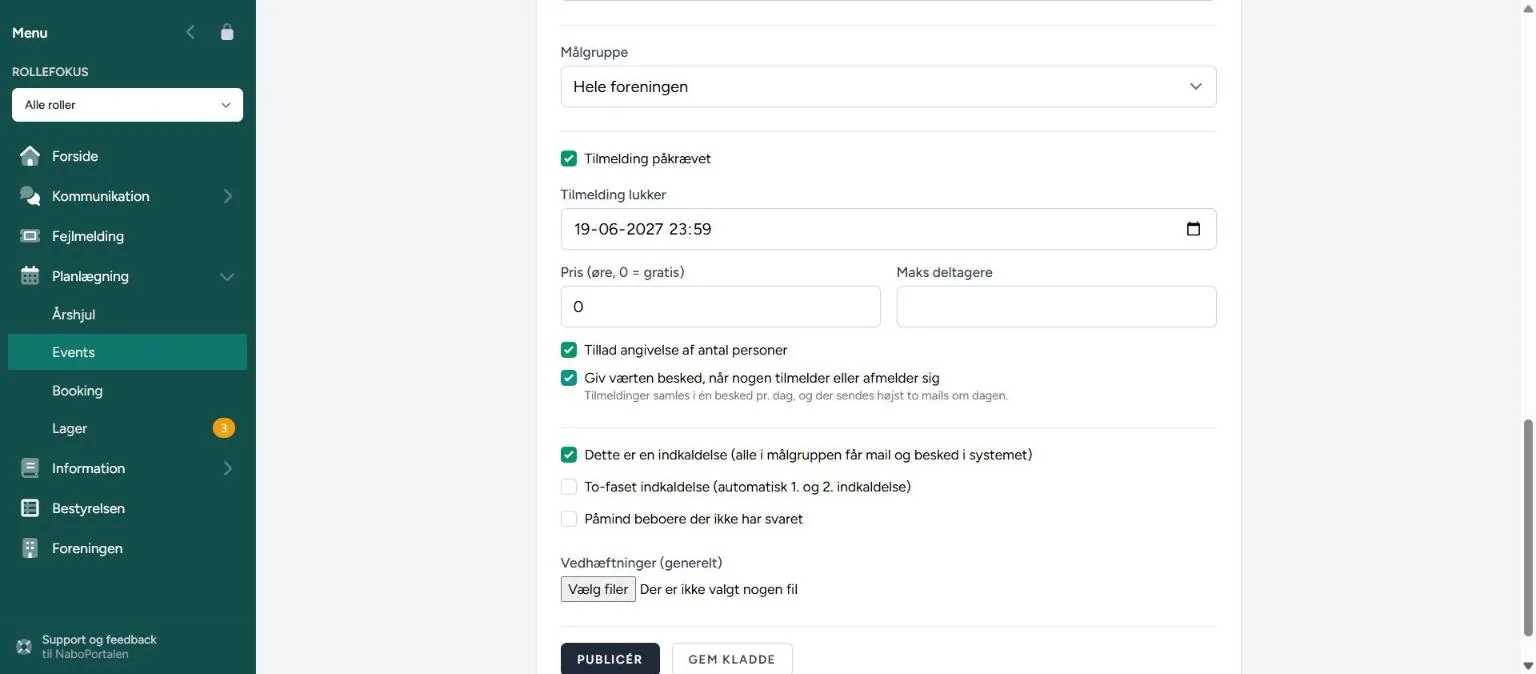Open the Alle roller dropdown
The height and width of the screenshot is (674, 1536).
coord(127,105)
